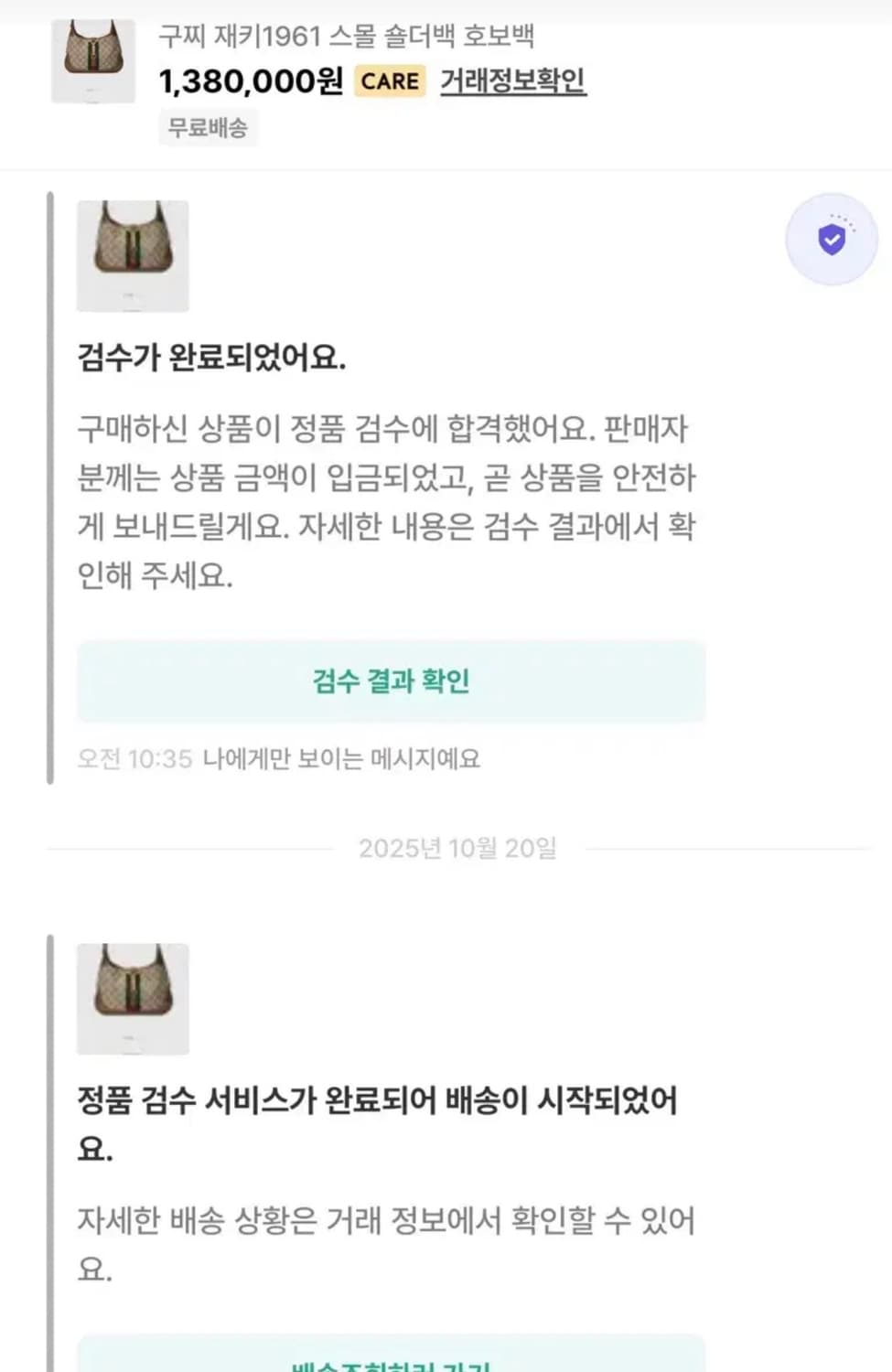Open the Gucci bag thumbnail in header
This screenshot has width=892, height=1372.
click(x=93, y=60)
